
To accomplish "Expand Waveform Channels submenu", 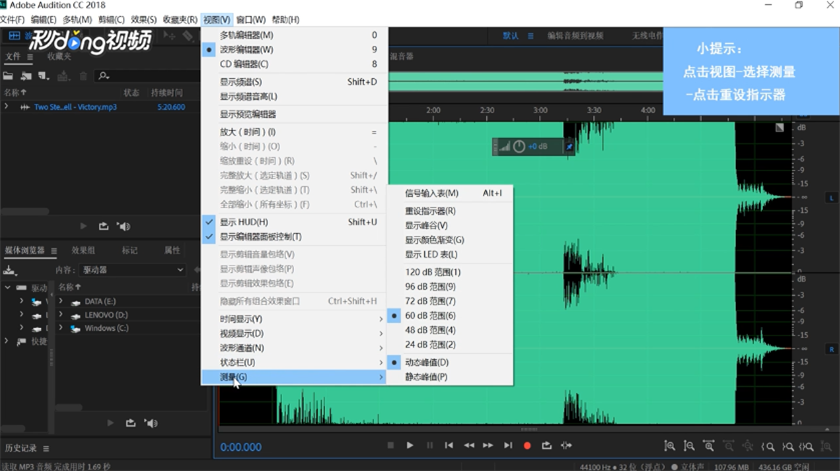I will (294, 348).
